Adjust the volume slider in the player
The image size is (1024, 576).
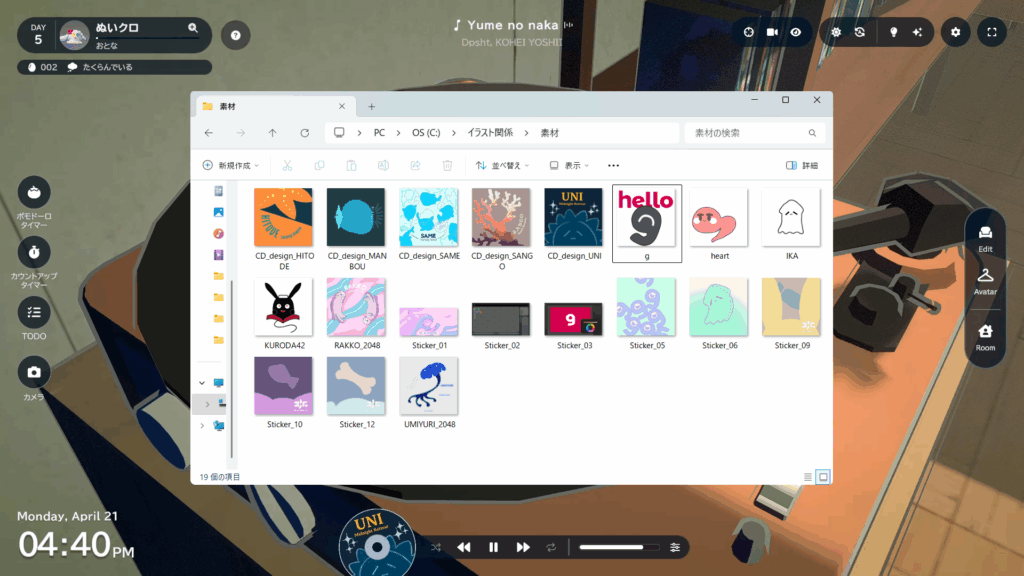point(617,547)
